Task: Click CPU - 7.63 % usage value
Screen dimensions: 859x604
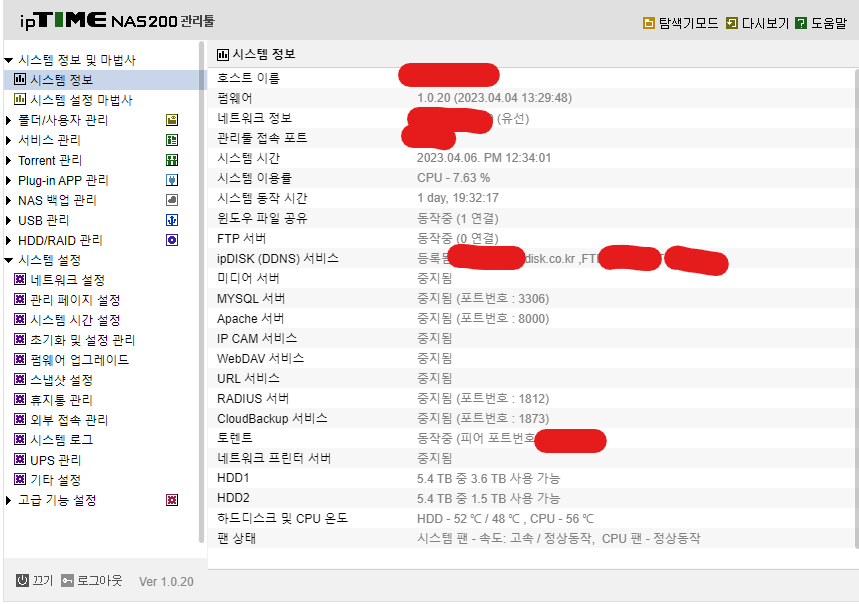Action: [x=454, y=178]
